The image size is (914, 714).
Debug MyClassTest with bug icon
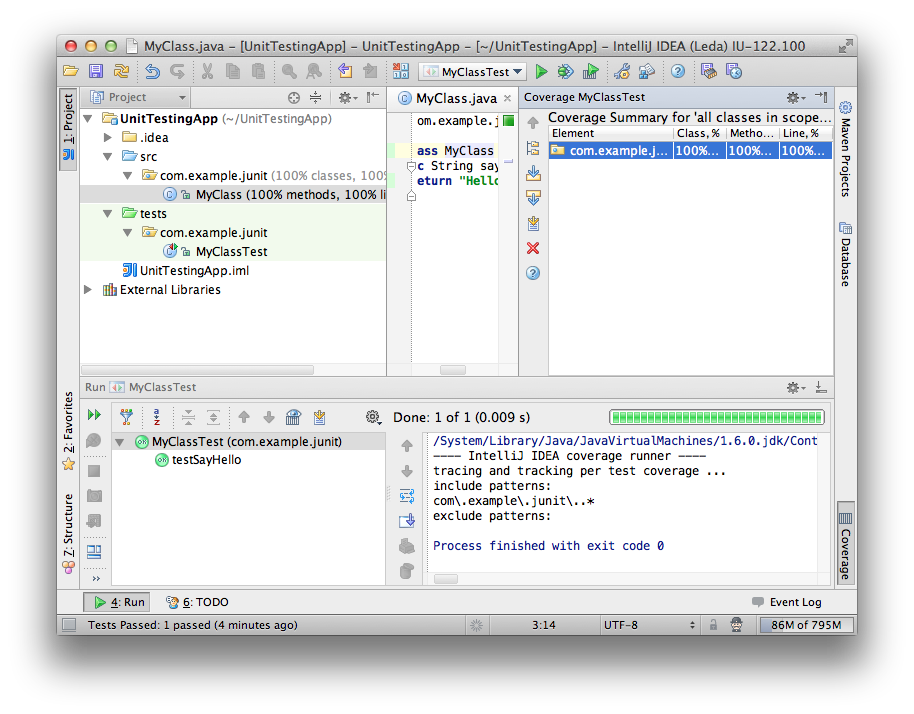[565, 72]
